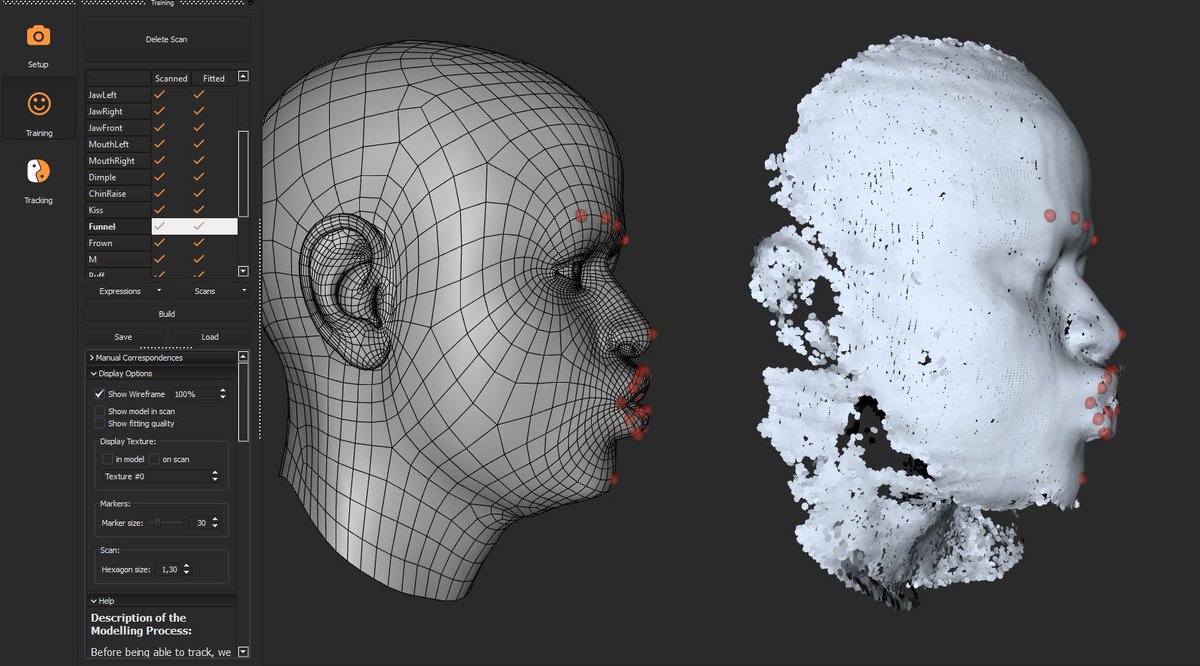This screenshot has height=666, width=1200.
Task: Select the ChinRaise expression row
Action: coord(161,193)
